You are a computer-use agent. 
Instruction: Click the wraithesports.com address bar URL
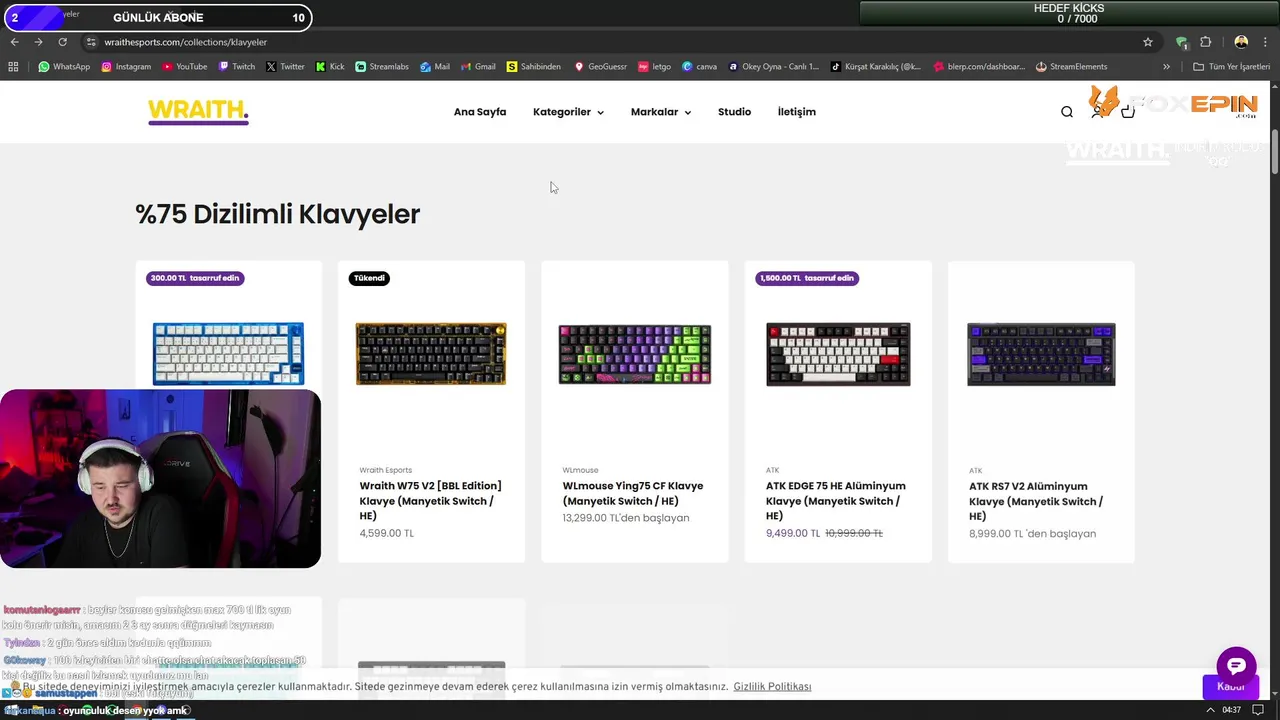186,42
